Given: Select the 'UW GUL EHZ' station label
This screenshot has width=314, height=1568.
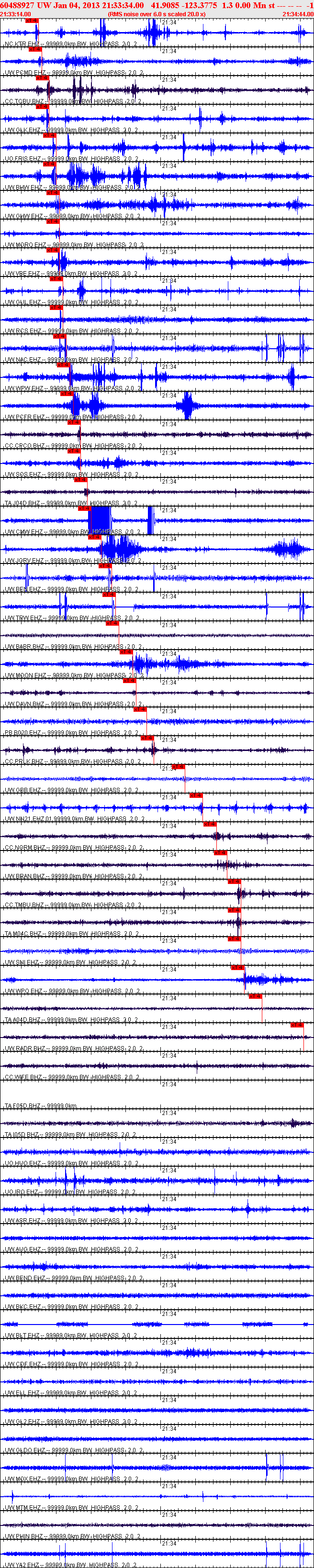Looking at the screenshot, I should [22, 302].
